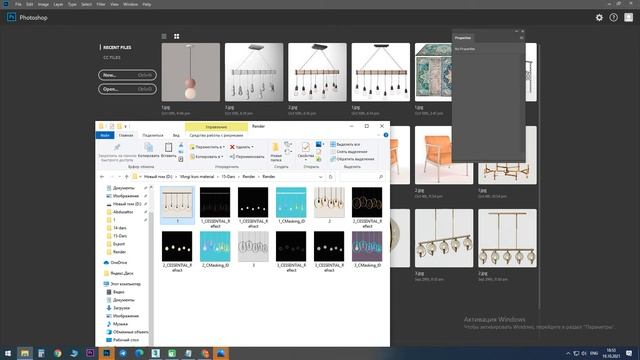Open Explorer help icon in ribbon
The height and width of the screenshot is (360, 640).
386,135
